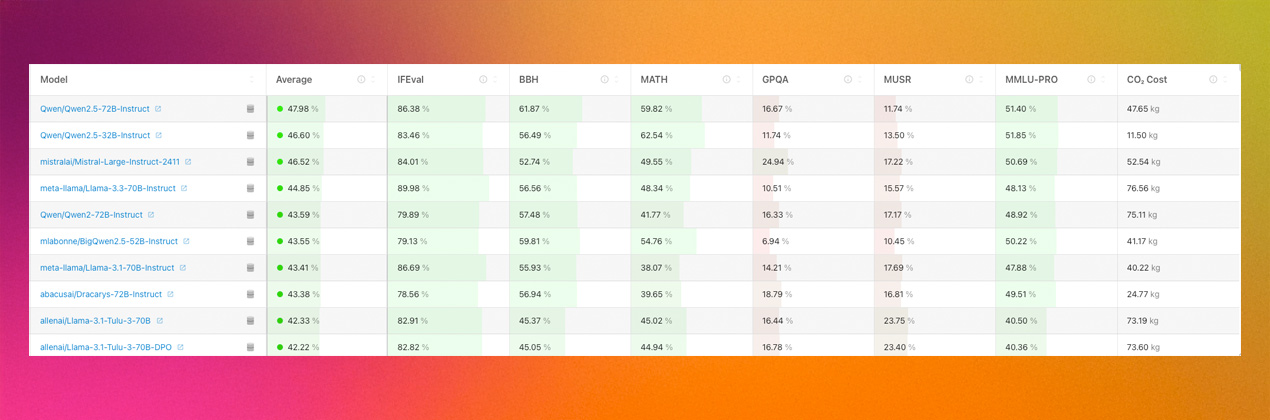Open external link icon beside Mistral-Large-Instruct-2411

coord(188,162)
